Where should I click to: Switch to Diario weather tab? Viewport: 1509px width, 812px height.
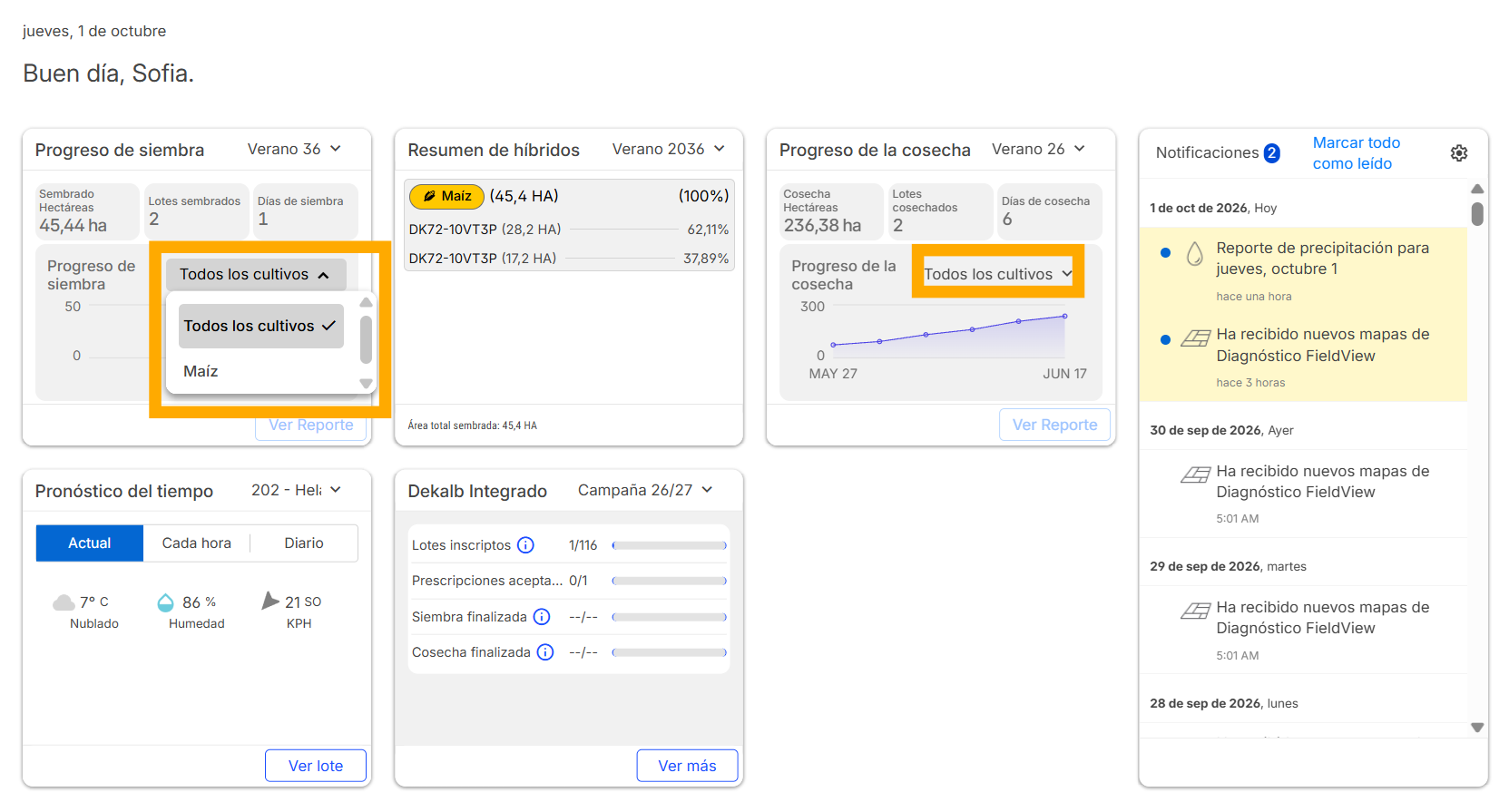pyautogui.click(x=304, y=543)
